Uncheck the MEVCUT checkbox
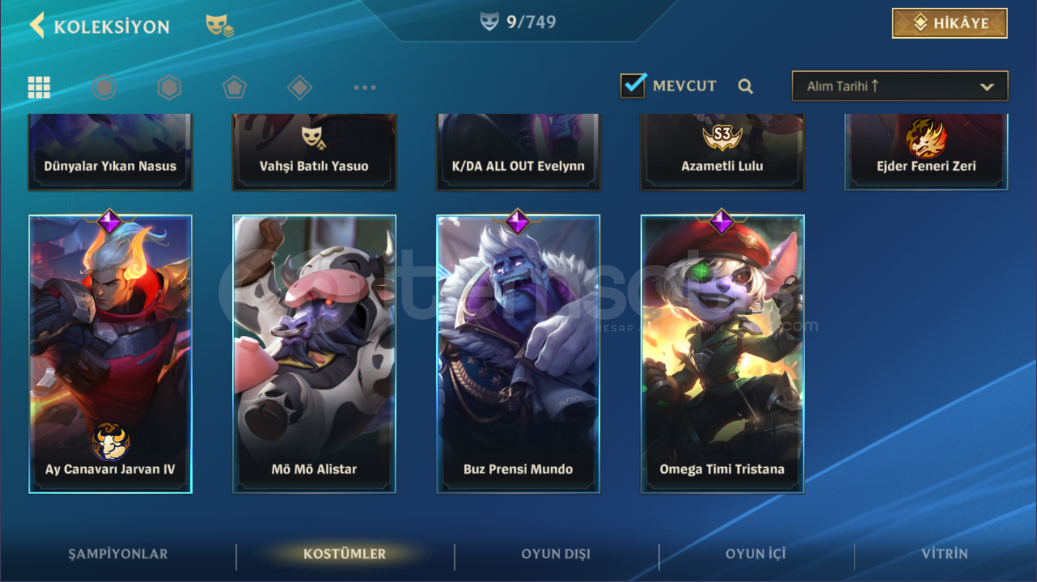This screenshot has width=1037, height=582. coord(633,85)
